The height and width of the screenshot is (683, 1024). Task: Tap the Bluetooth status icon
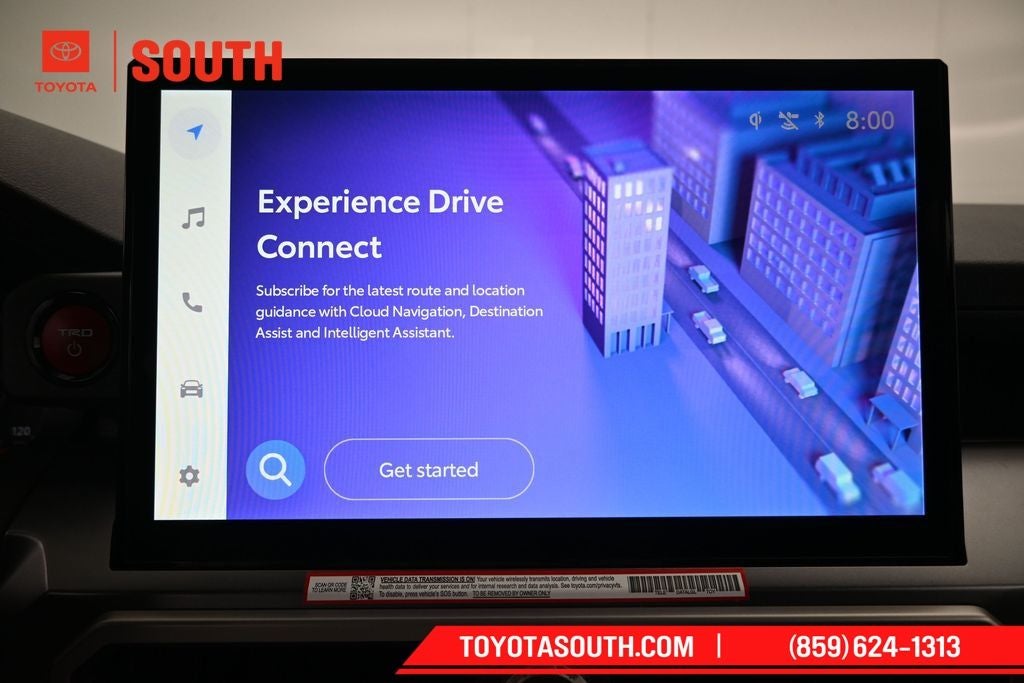[820, 120]
